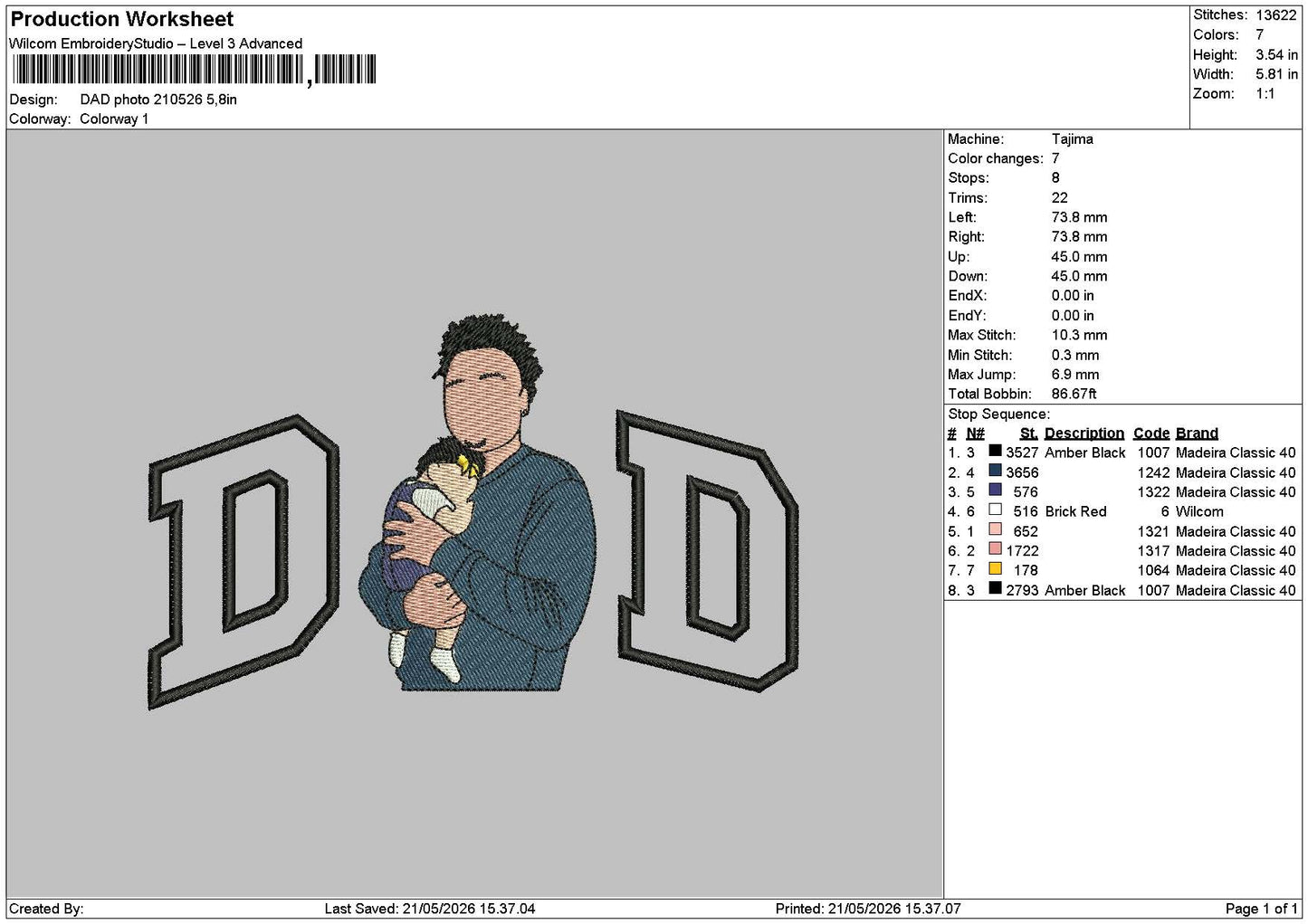Viewport: 1308px width, 924px height.
Task: Select the Max Jump value 6.9 mm
Action: [1075, 374]
